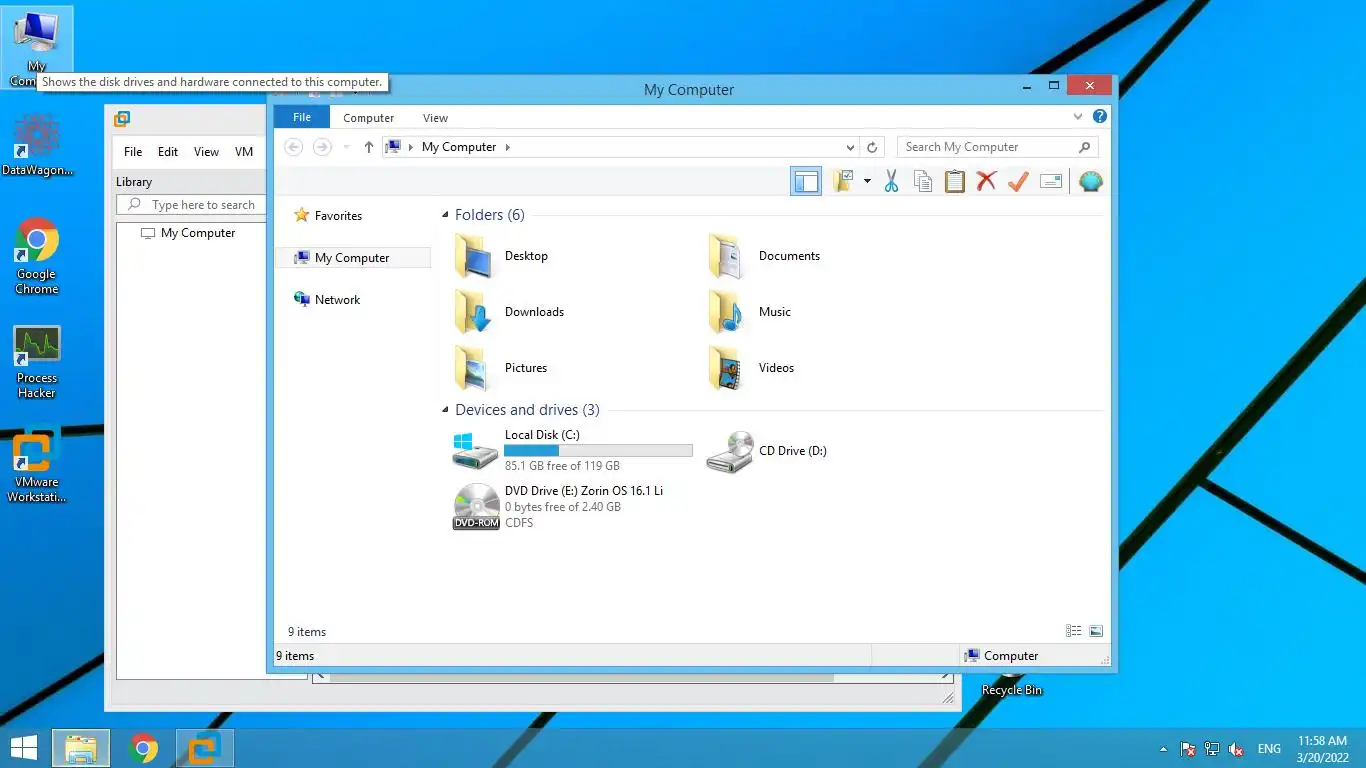
Task: Open File menu in VMware window
Action: pyautogui.click(x=133, y=152)
